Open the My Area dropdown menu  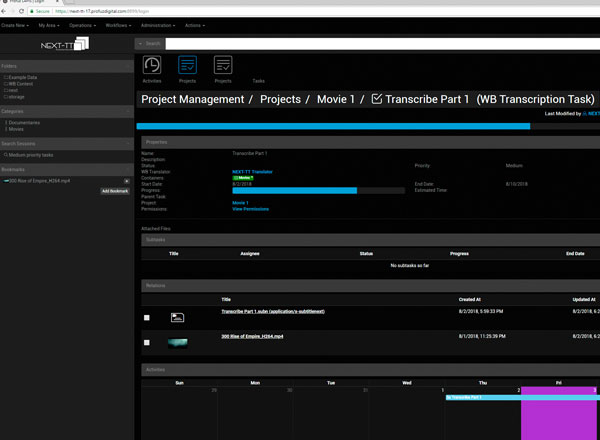tap(49, 25)
